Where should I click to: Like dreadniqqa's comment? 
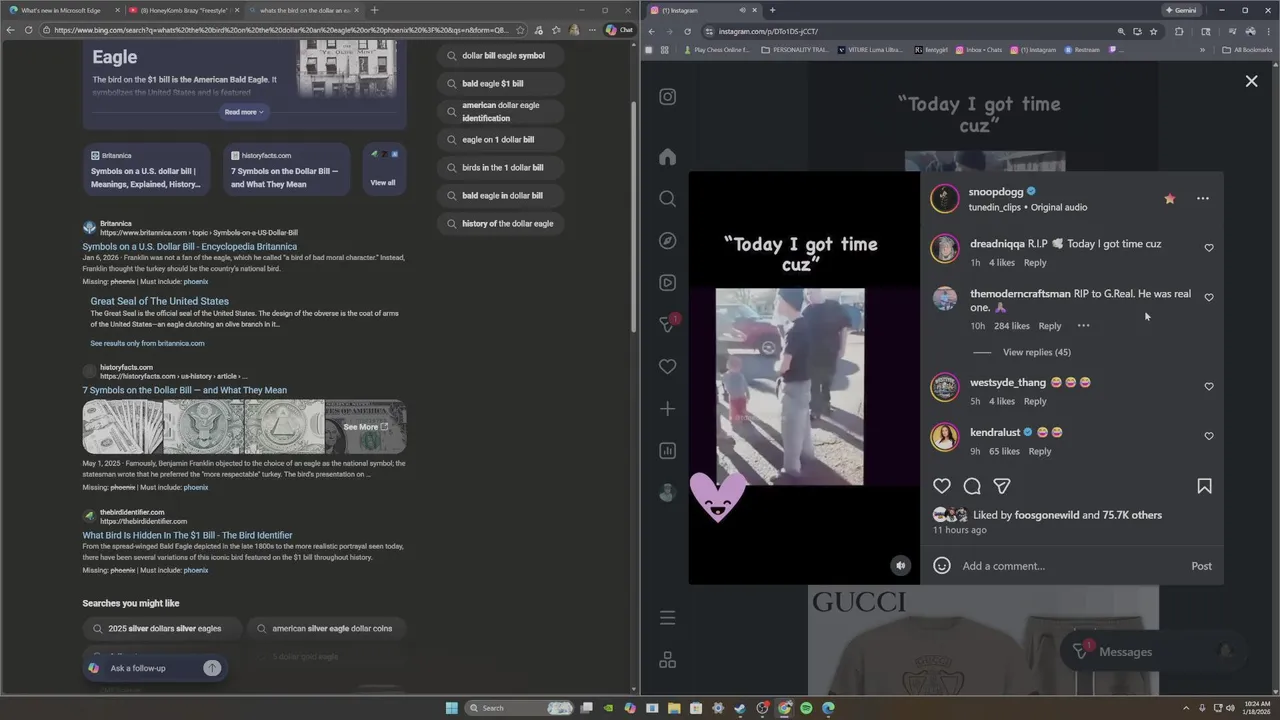(x=1208, y=248)
